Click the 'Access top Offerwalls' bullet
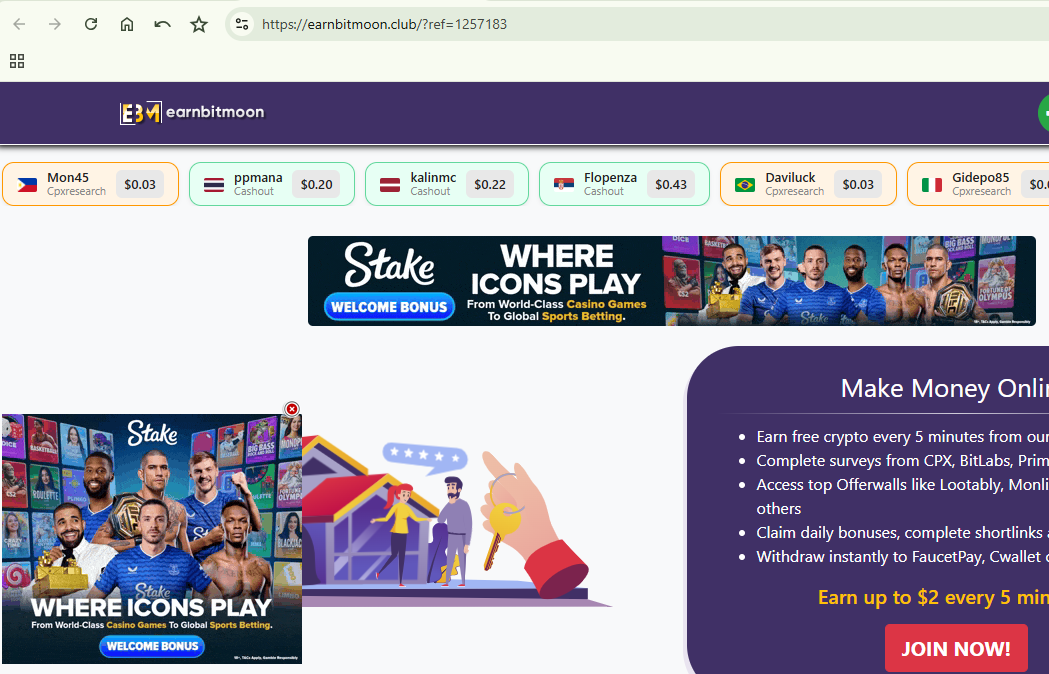1049x674 pixels. [x=902, y=497]
